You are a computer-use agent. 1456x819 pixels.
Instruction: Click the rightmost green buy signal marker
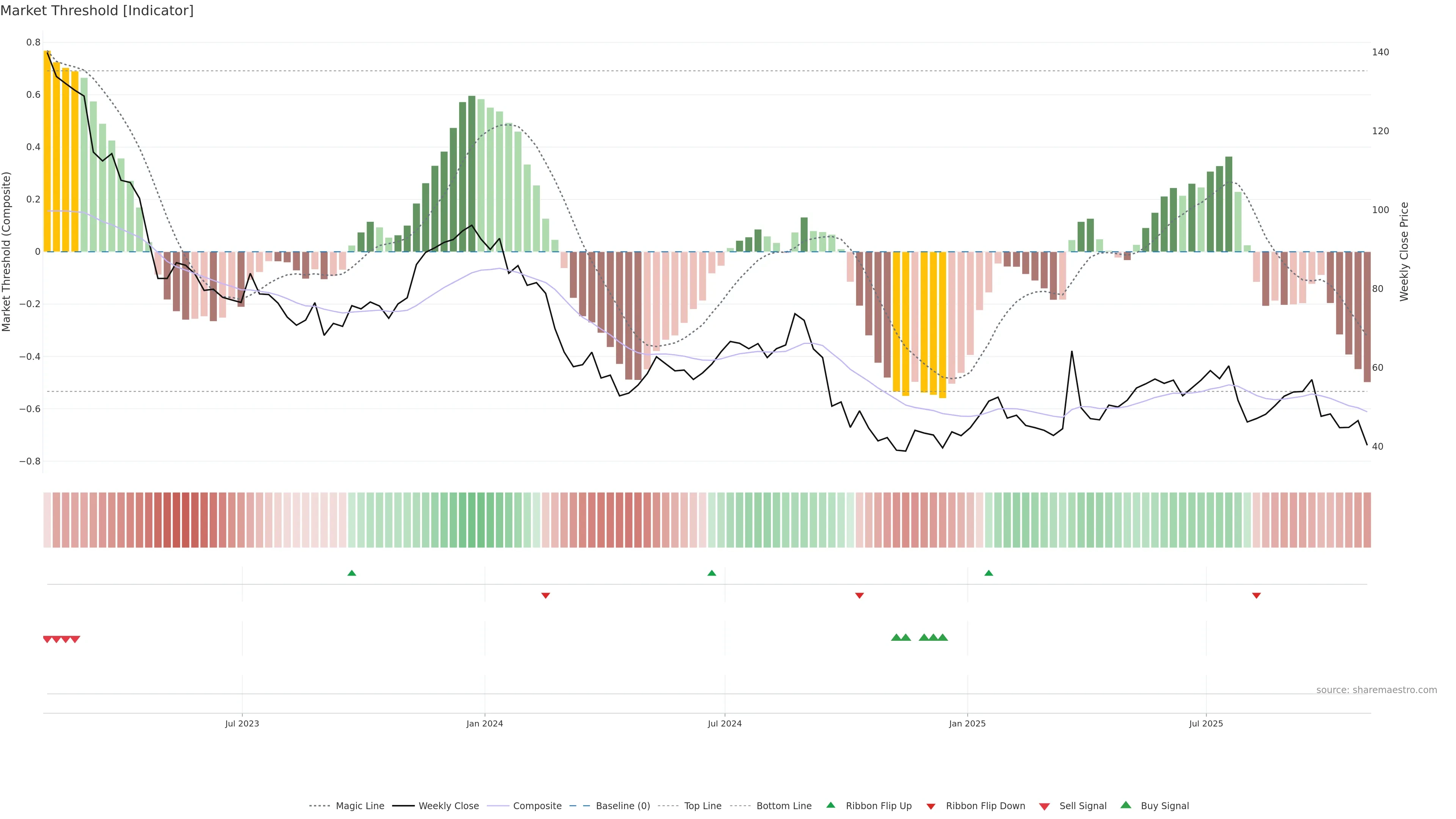point(942,637)
